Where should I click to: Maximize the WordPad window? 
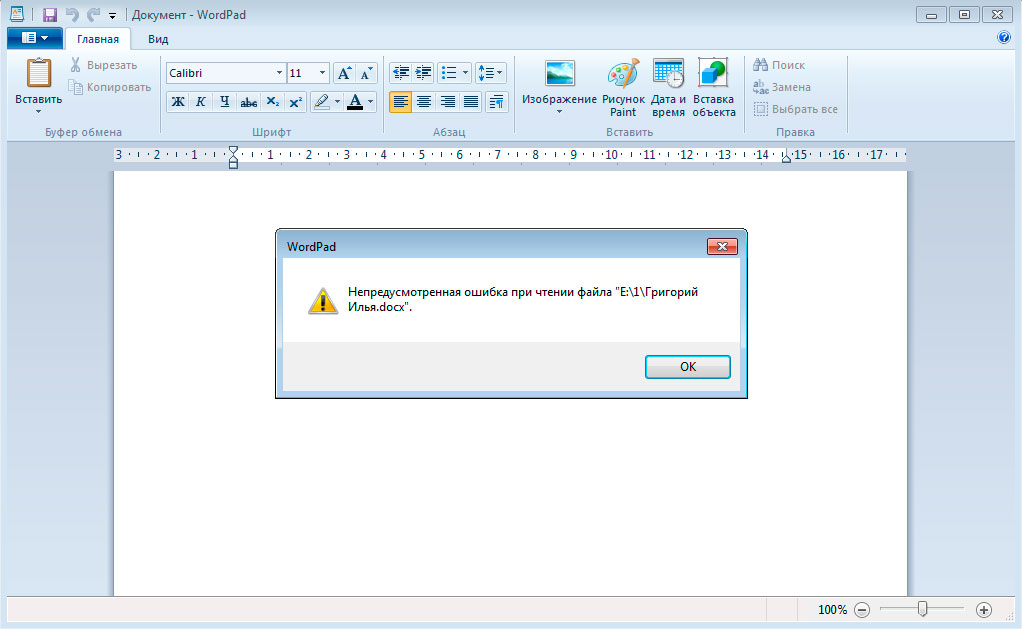(x=964, y=14)
